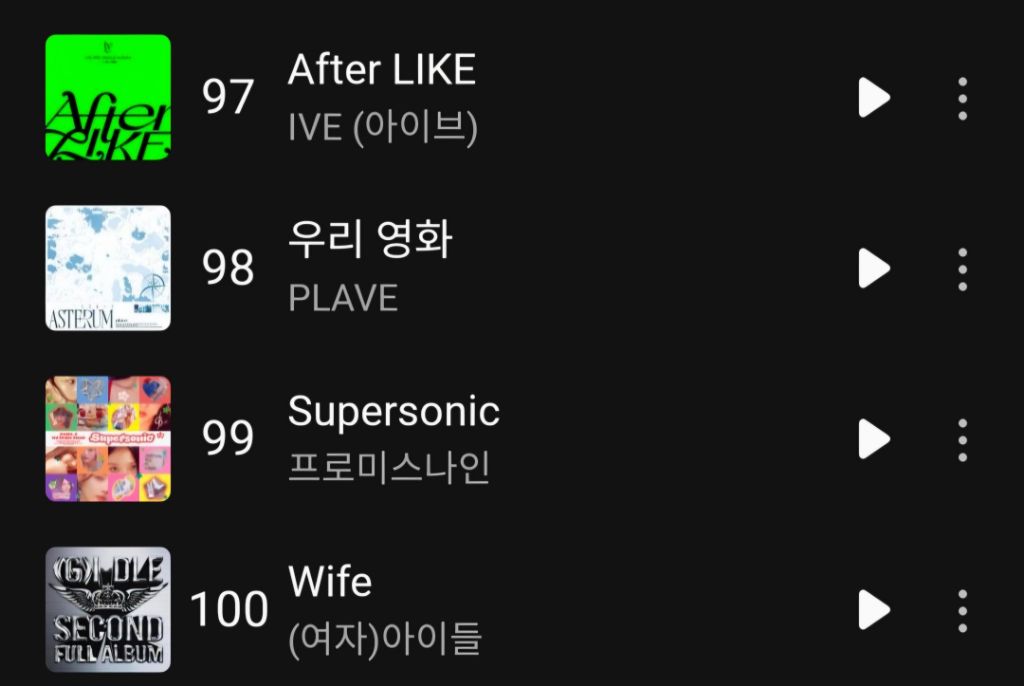
Task: Open the options menu for After LIKE
Action: click(961, 97)
